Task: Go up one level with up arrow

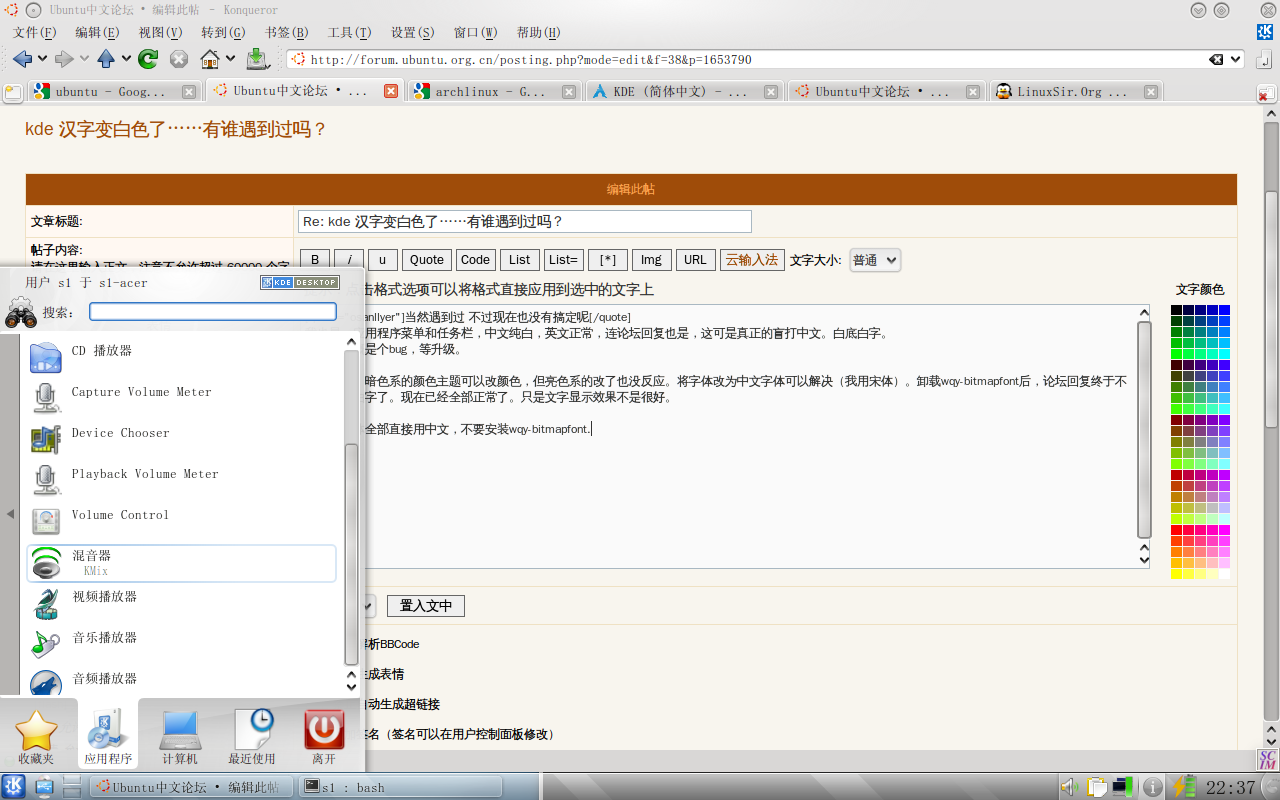Action: [106, 59]
